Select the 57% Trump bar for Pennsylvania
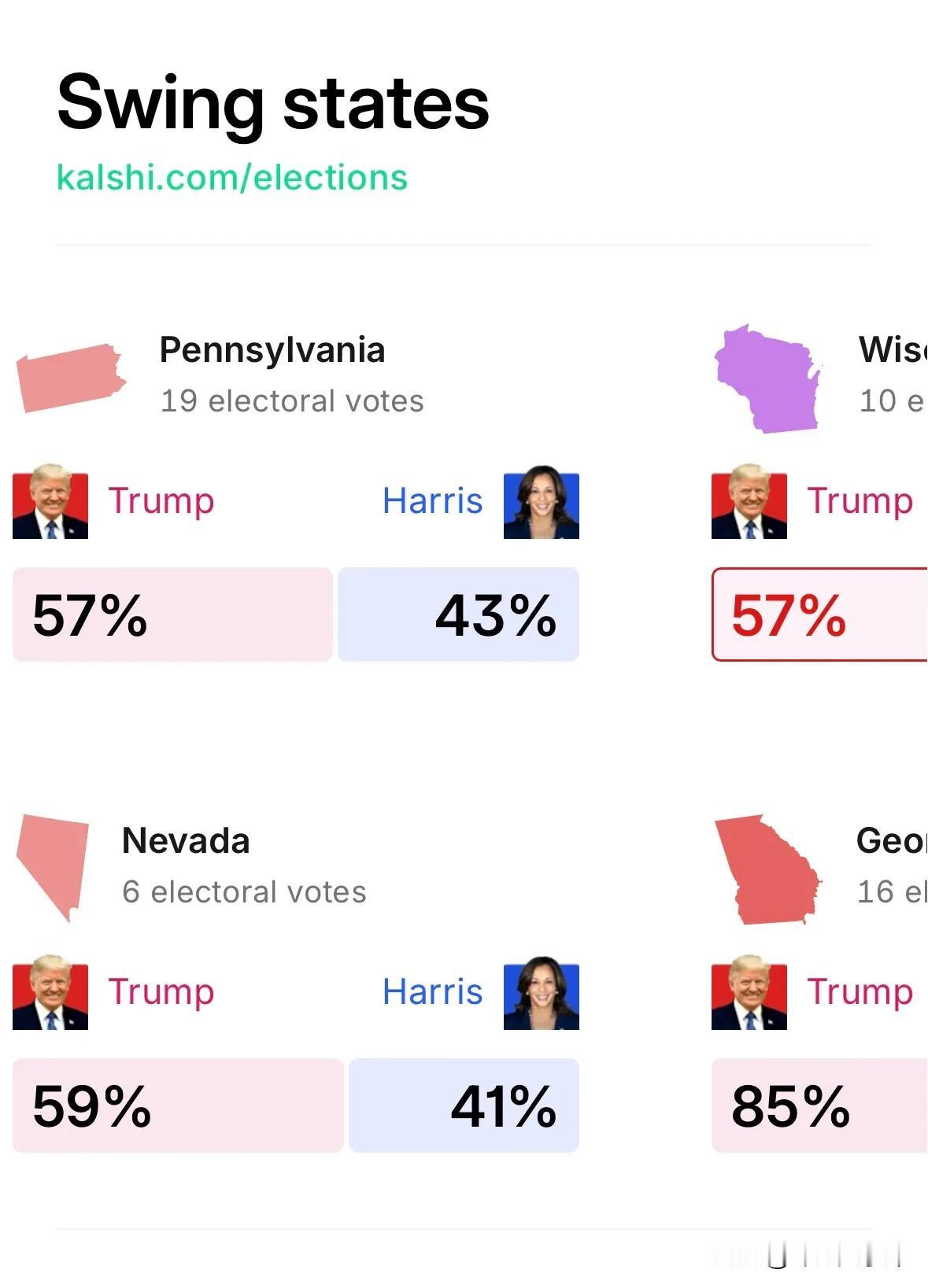The height and width of the screenshot is (1288, 928). (x=172, y=614)
